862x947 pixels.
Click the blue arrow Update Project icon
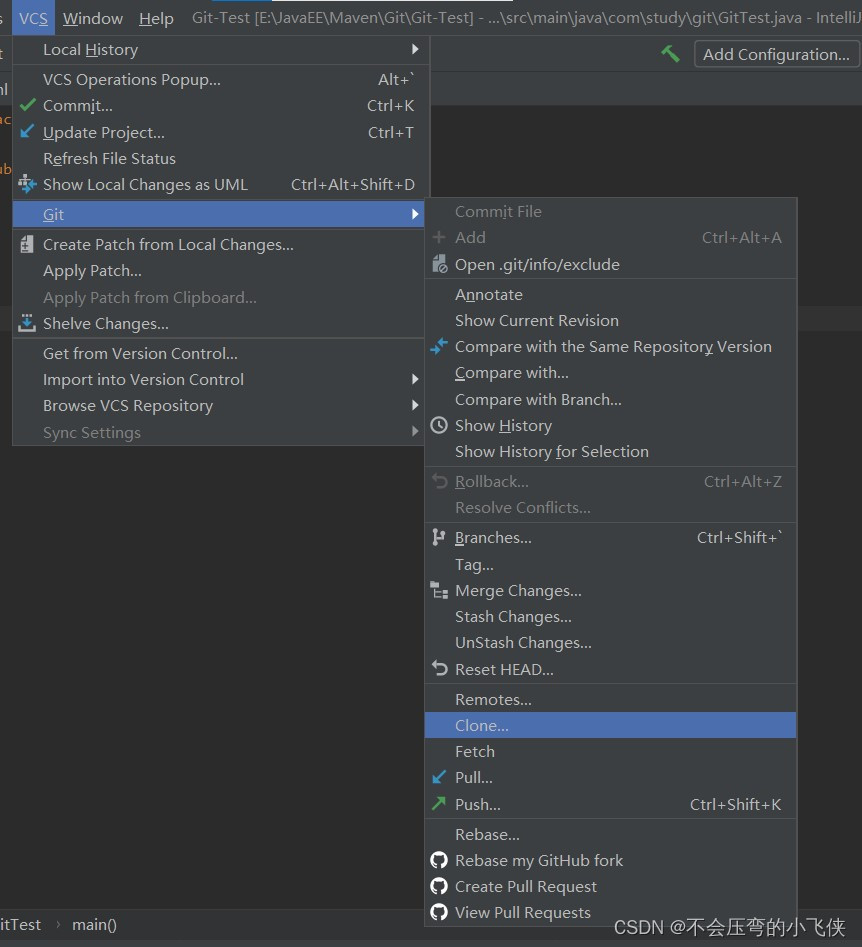pos(27,132)
